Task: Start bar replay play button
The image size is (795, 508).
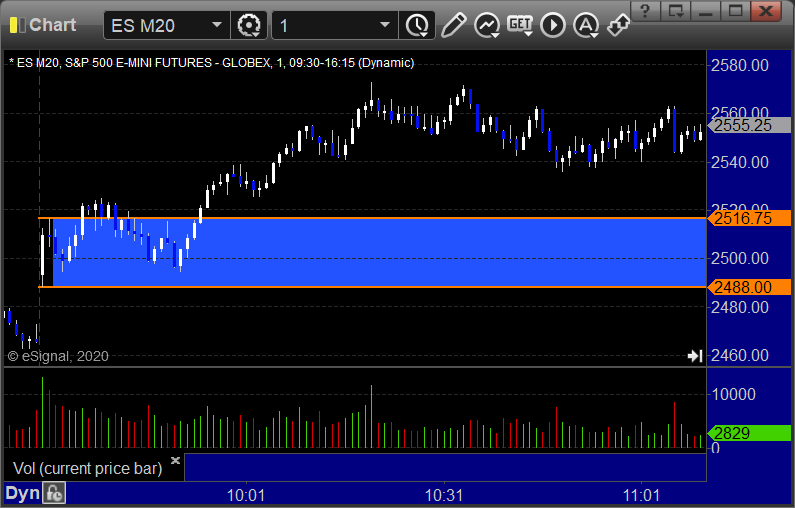Action: click(553, 25)
